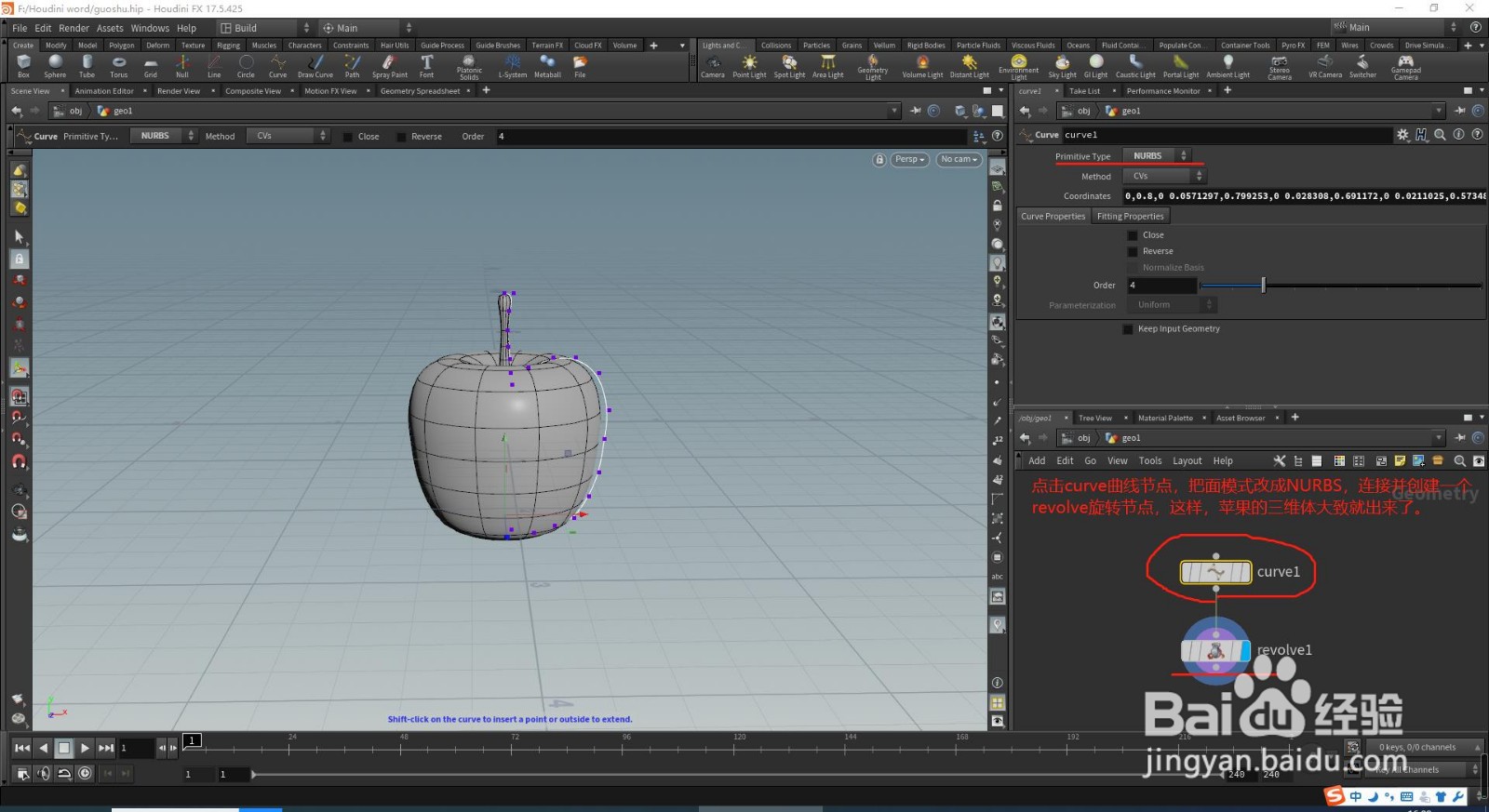Toggle audio playback icon in timeline
1489x812 pixels.
tap(43, 773)
